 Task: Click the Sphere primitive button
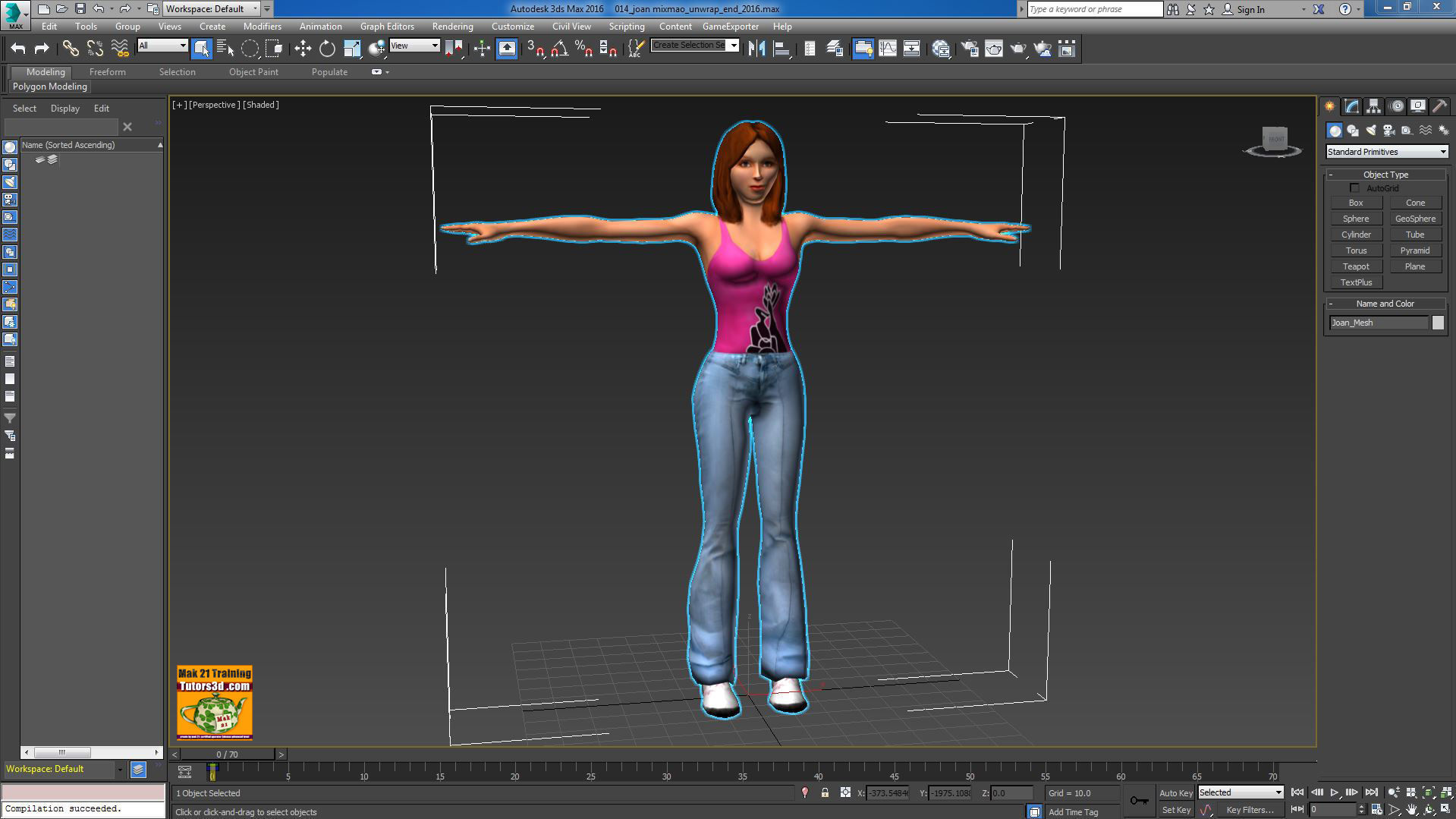coord(1356,219)
